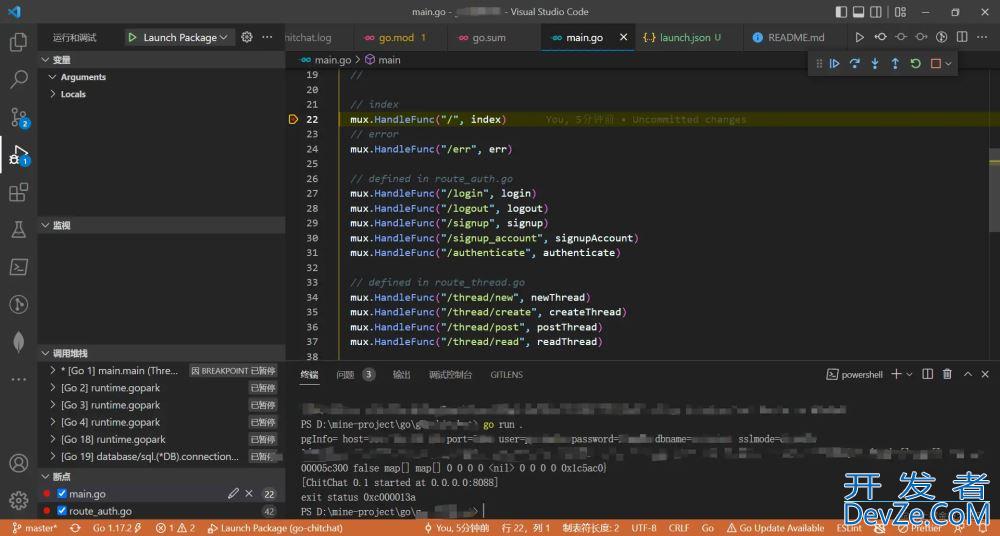
Task: Uncheck route_auth.go breakpoint checkbox
Action: [62, 510]
